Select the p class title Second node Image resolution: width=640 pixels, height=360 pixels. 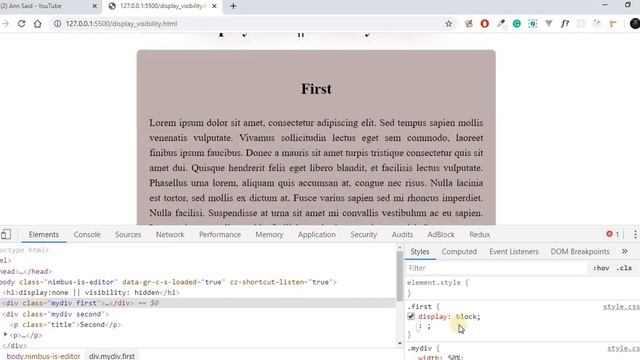pos(65,324)
